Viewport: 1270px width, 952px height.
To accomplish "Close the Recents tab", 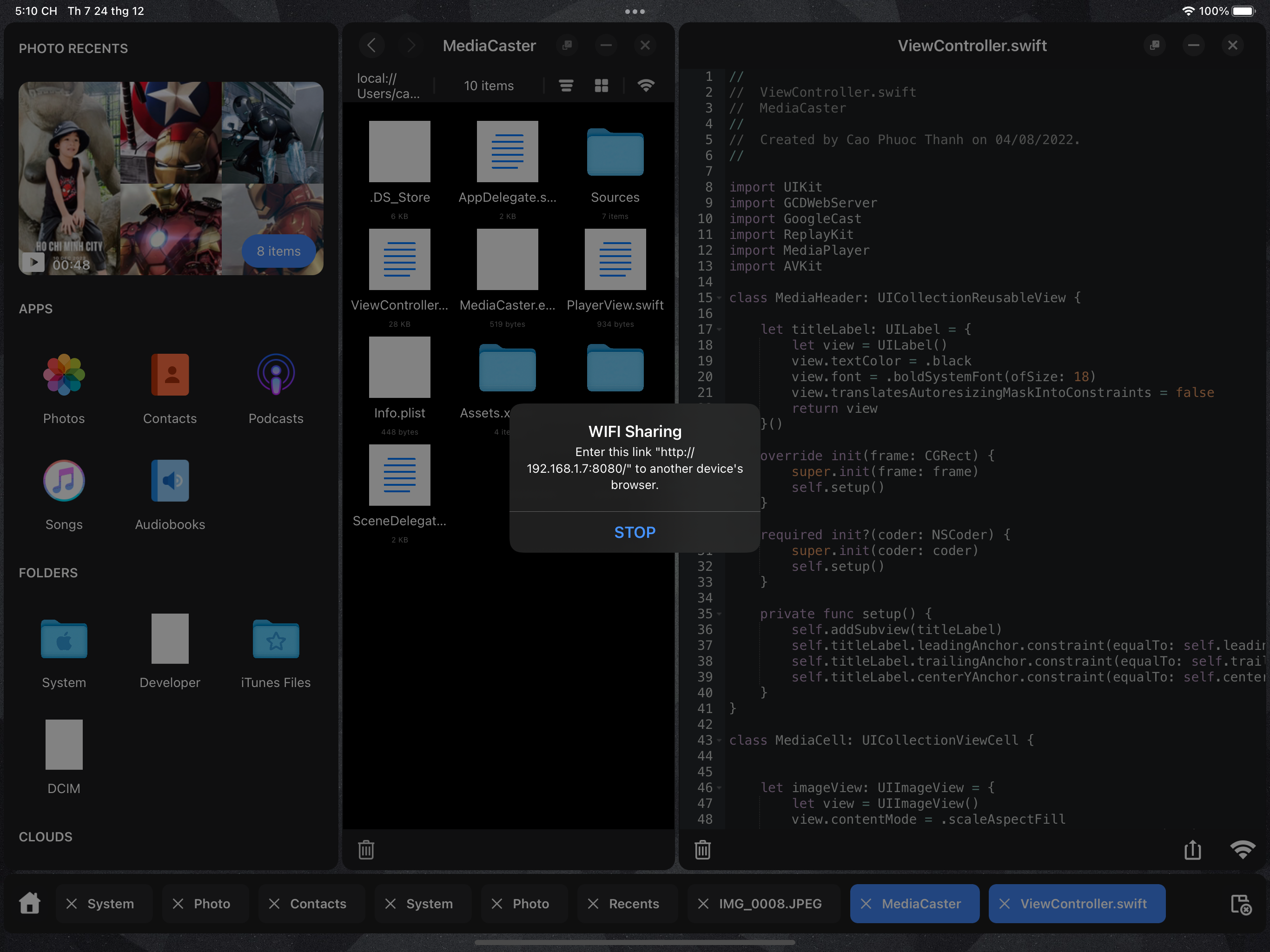I will [x=593, y=903].
